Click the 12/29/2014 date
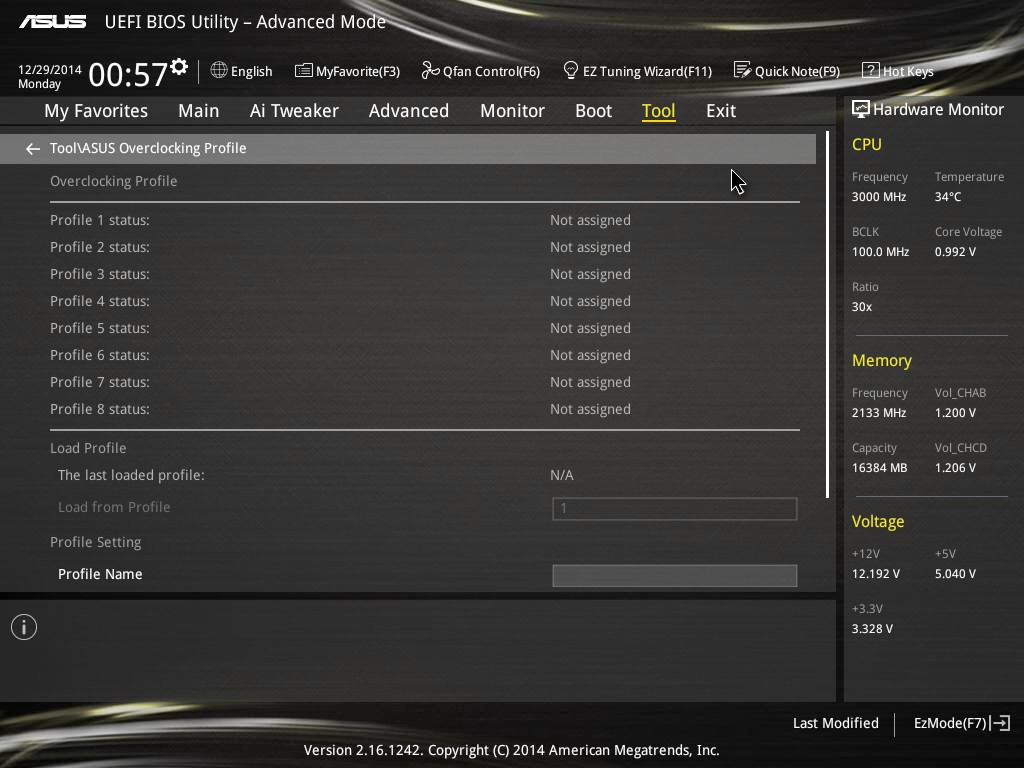 point(50,69)
